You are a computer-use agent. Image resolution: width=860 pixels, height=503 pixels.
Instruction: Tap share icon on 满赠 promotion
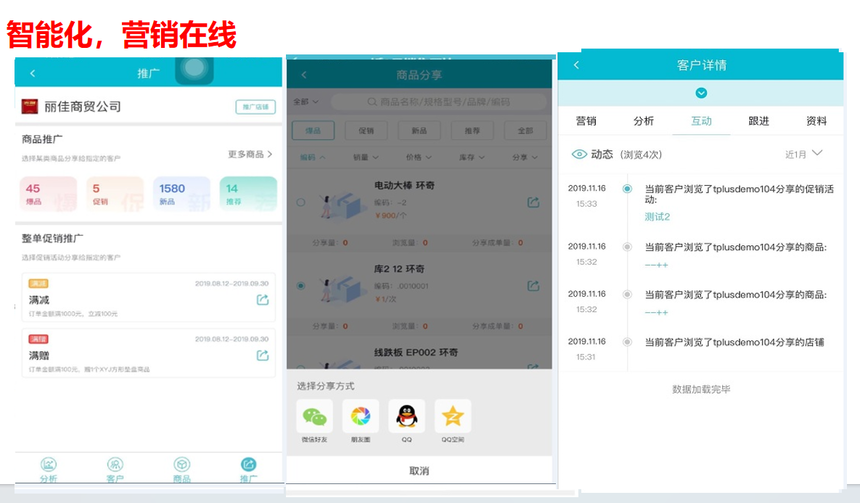point(263,355)
